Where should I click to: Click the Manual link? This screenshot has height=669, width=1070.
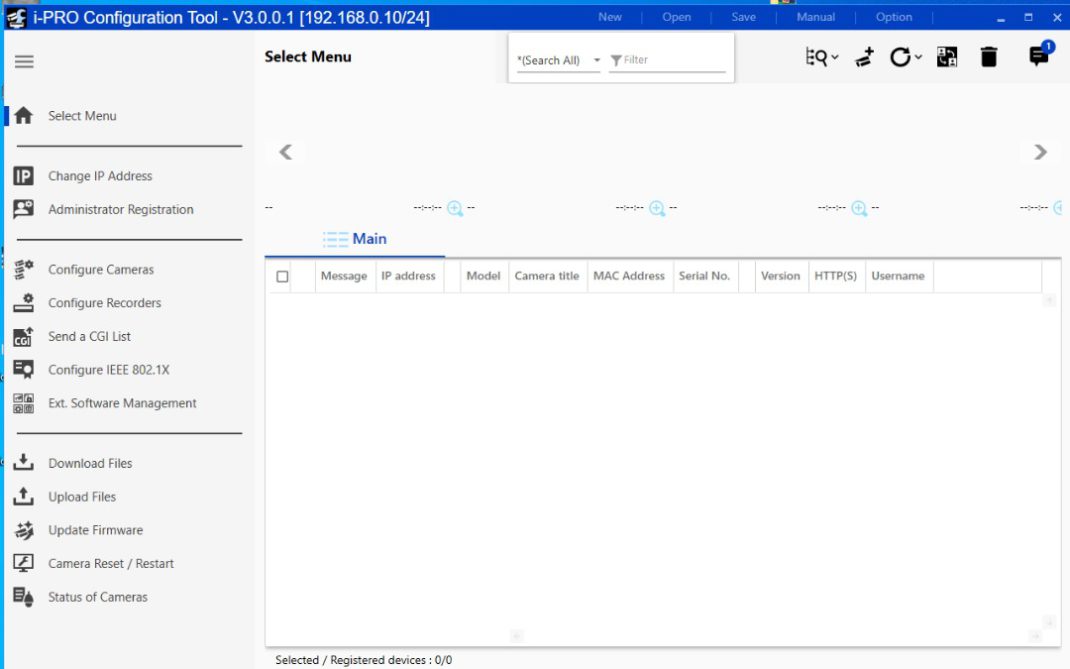815,16
